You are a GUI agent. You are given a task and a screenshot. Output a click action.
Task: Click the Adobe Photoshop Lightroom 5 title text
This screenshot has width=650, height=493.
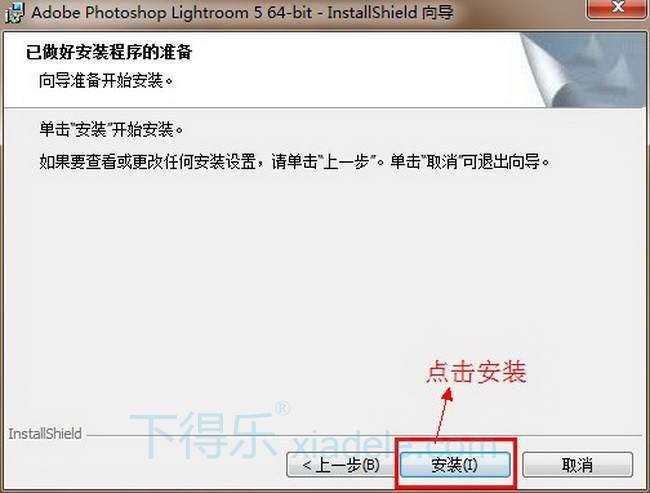(172, 12)
